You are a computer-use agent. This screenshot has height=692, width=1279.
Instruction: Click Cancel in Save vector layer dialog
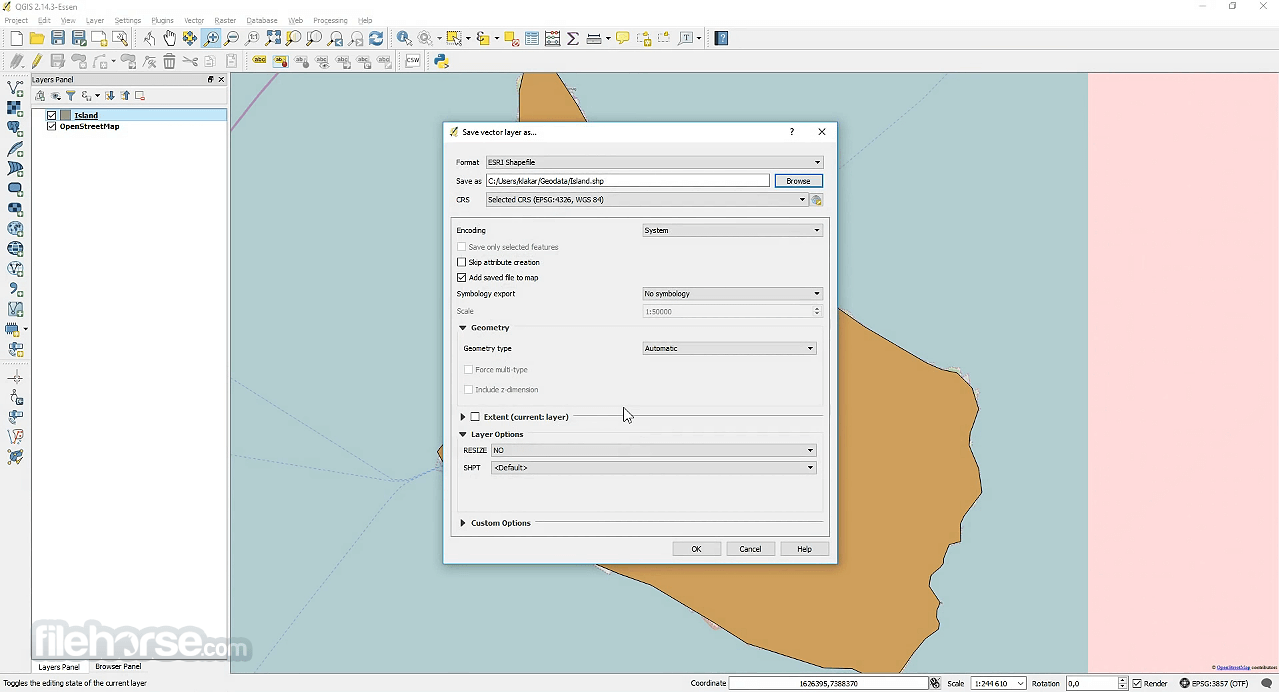tap(750, 549)
